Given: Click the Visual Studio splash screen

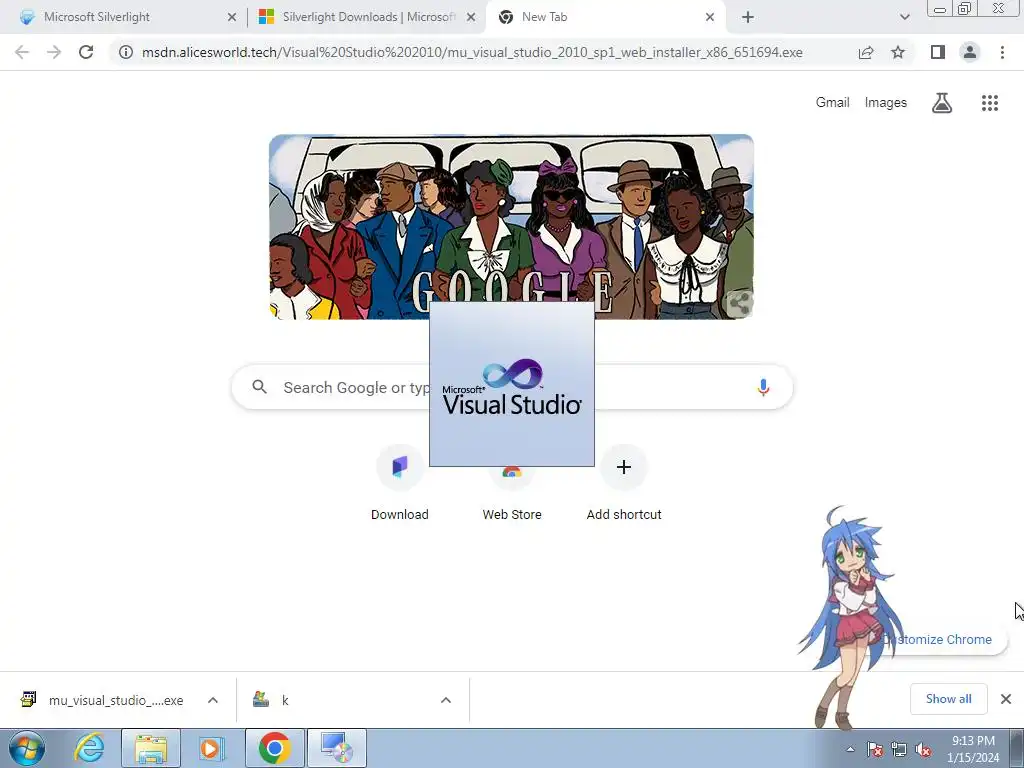Looking at the screenshot, I should [512, 384].
